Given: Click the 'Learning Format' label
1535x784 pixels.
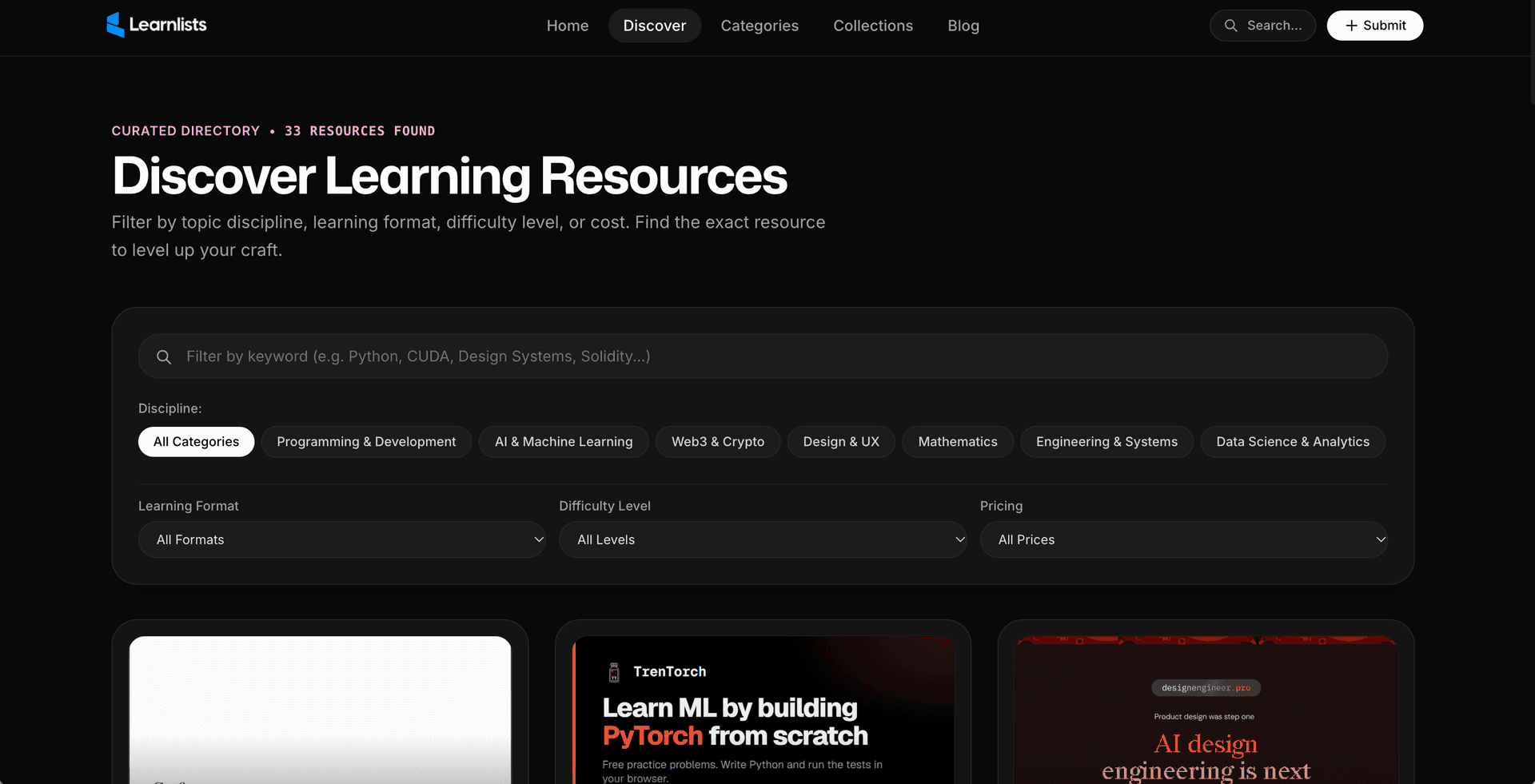Looking at the screenshot, I should [189, 506].
